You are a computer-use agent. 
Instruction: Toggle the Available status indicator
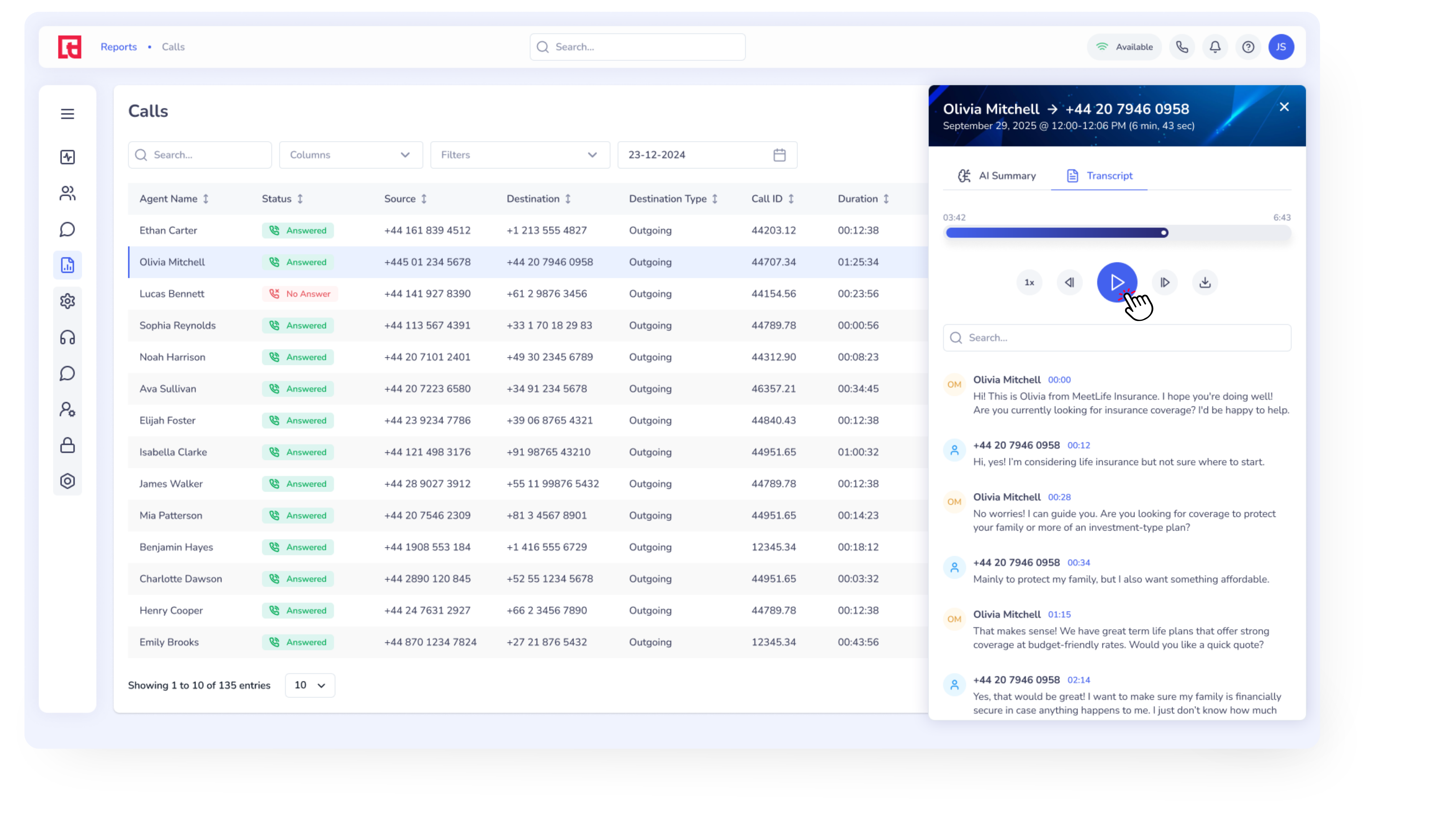[1124, 47]
